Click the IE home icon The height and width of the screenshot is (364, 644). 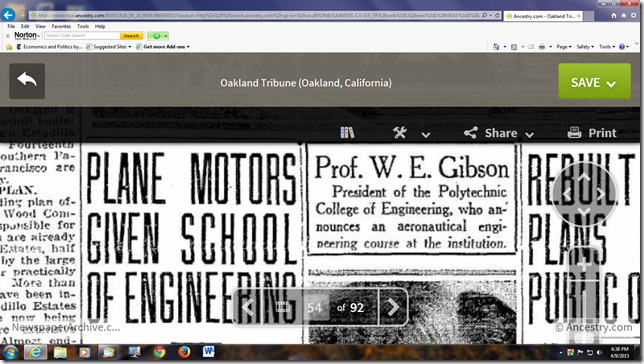(x=614, y=16)
